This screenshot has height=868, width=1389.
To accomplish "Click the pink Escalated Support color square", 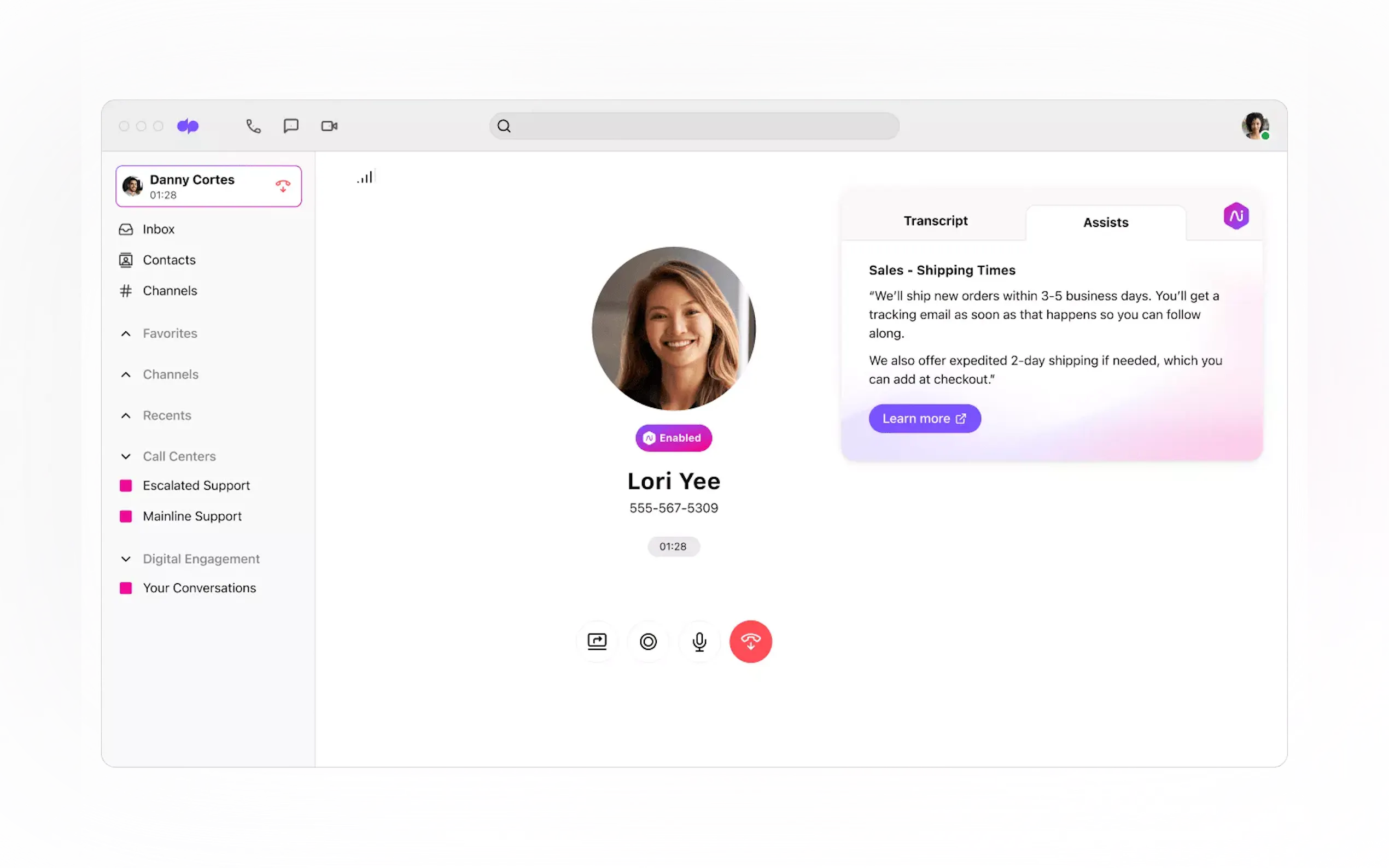I will (x=126, y=486).
